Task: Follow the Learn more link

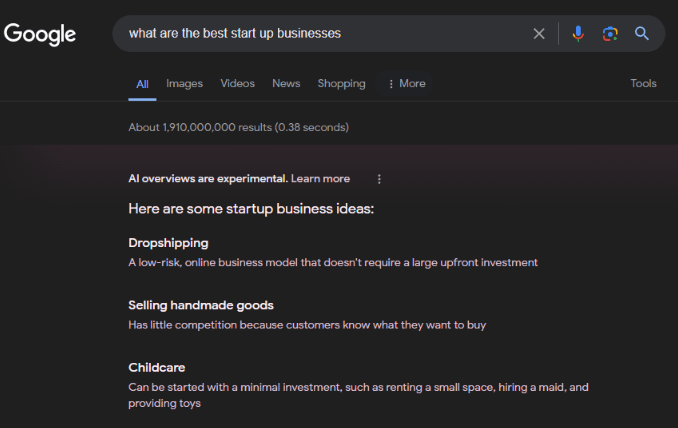Action: [x=320, y=179]
